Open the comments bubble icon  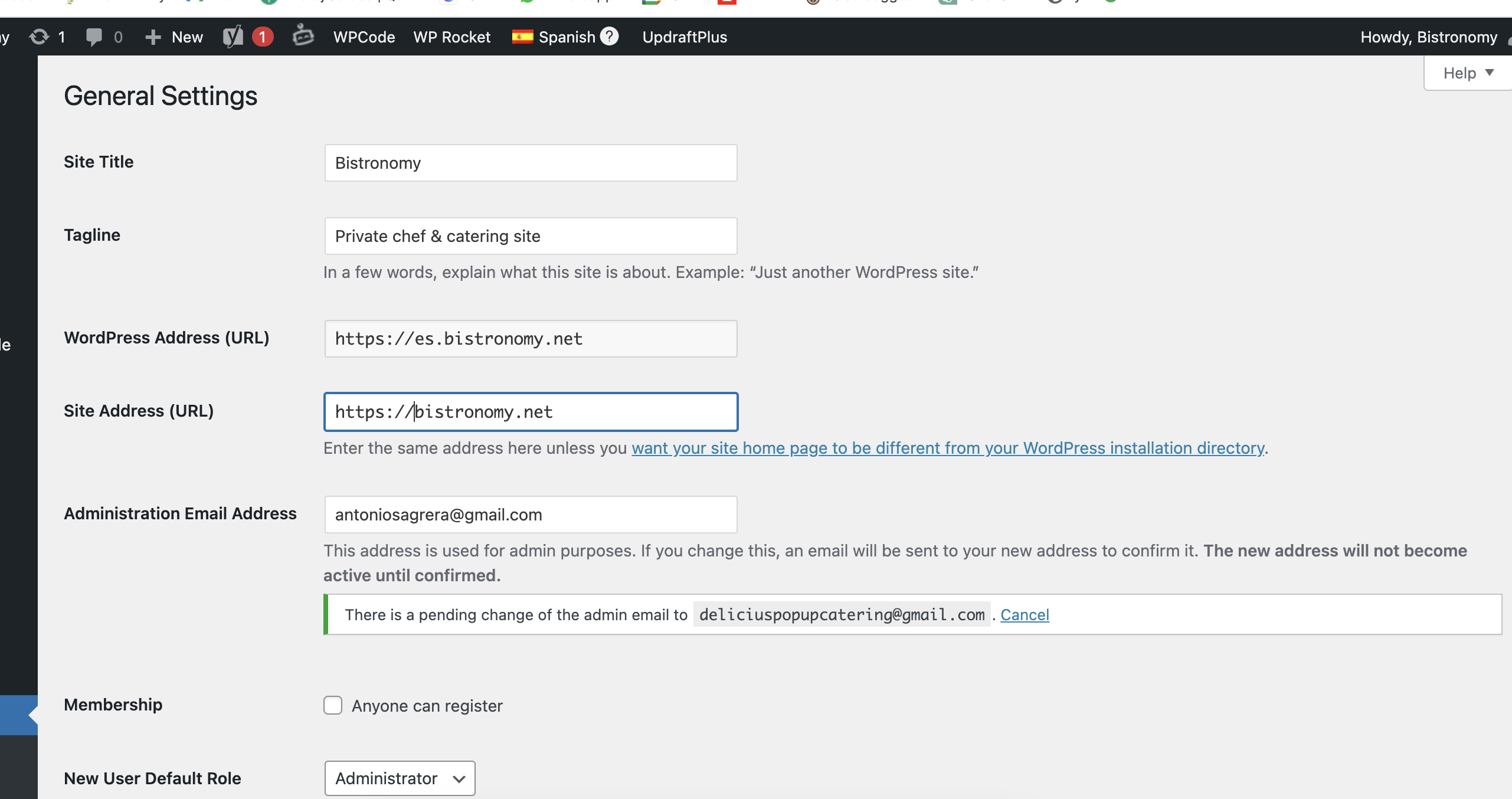click(104, 37)
